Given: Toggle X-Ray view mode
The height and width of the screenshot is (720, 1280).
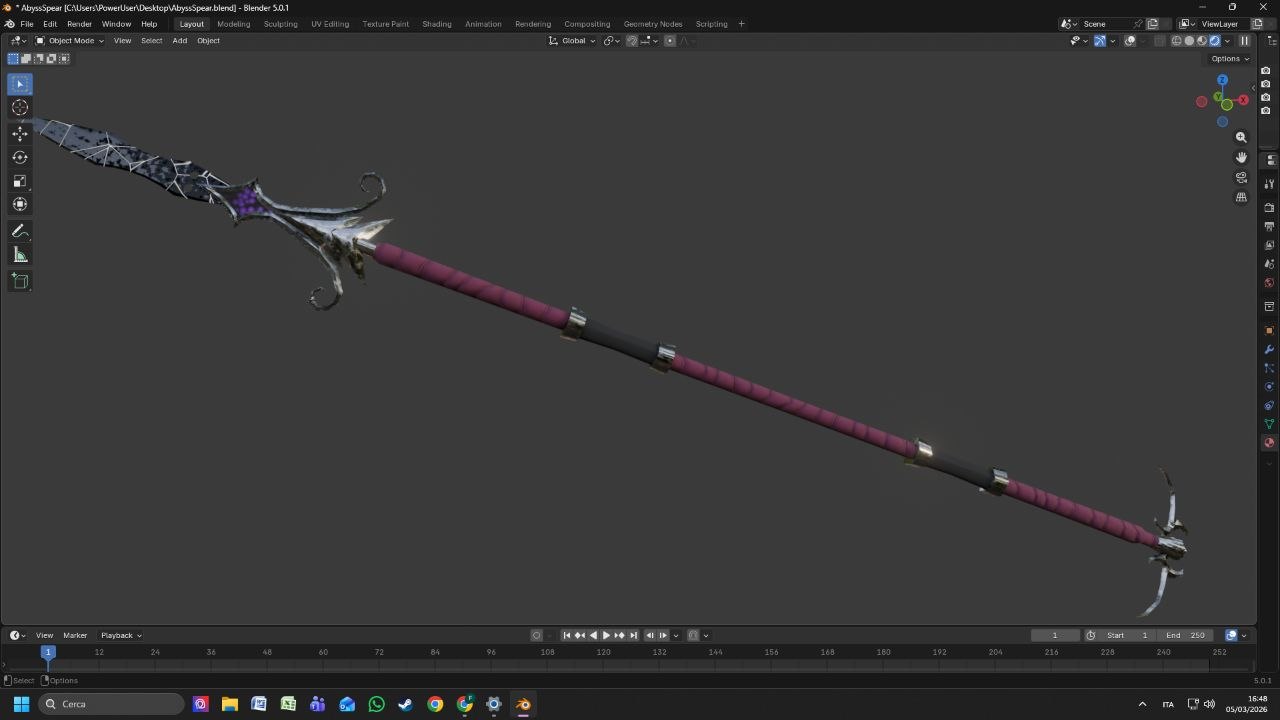Looking at the screenshot, I should [1157, 41].
